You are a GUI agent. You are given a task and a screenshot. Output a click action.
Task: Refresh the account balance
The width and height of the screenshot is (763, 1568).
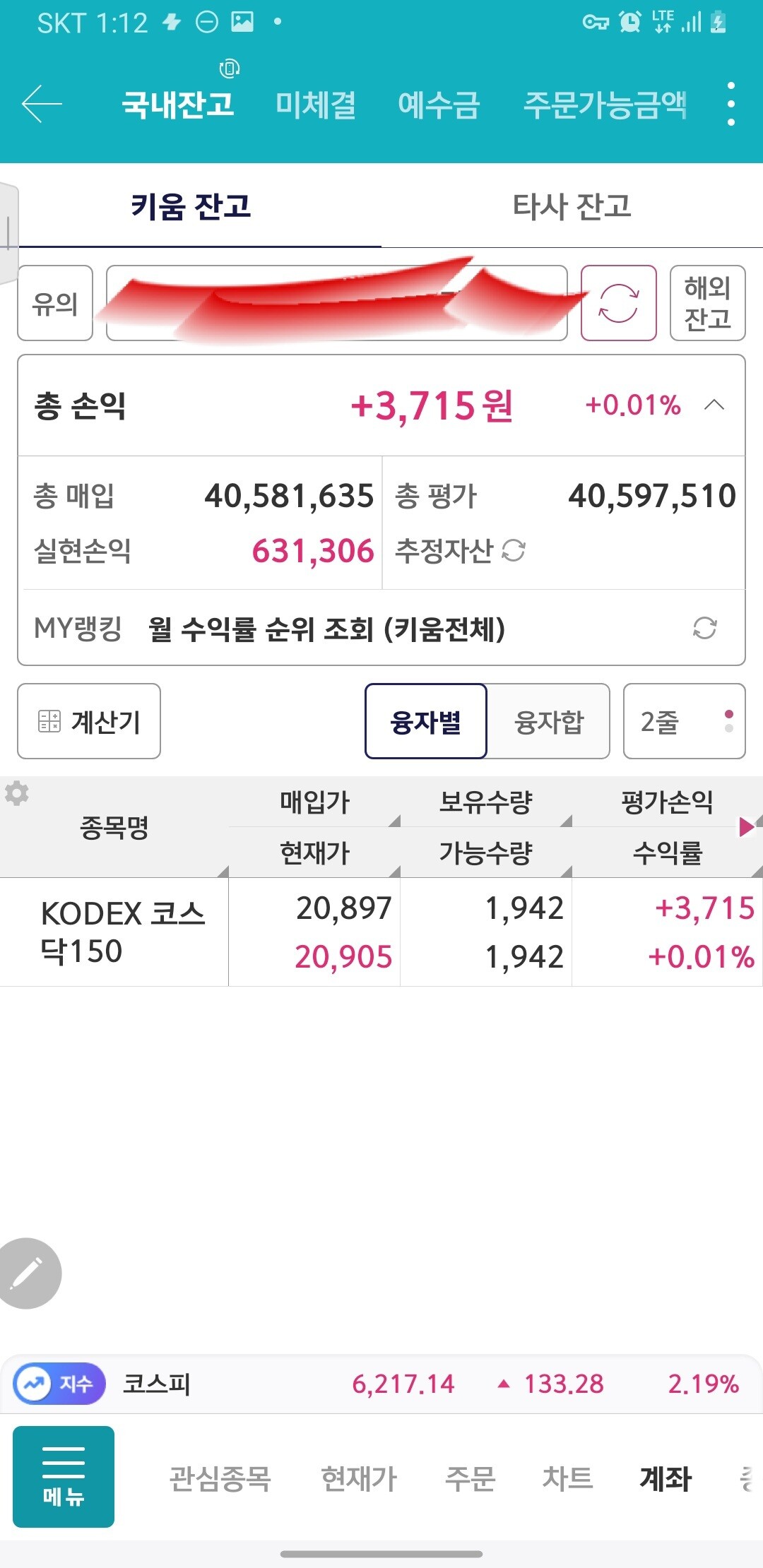[x=618, y=303]
